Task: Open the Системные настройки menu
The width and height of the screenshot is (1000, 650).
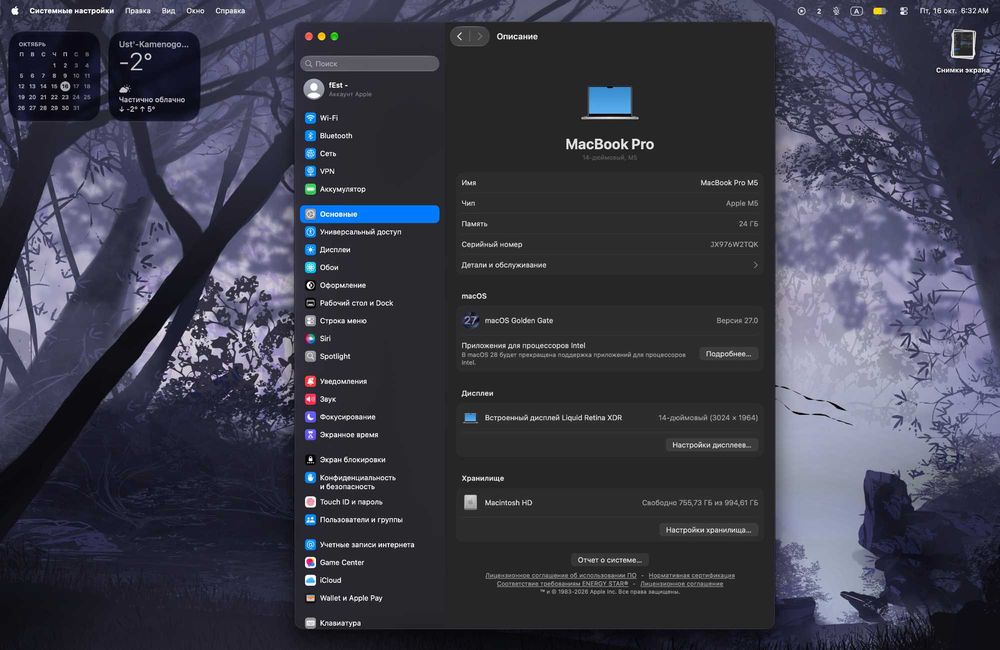Action: click(71, 11)
